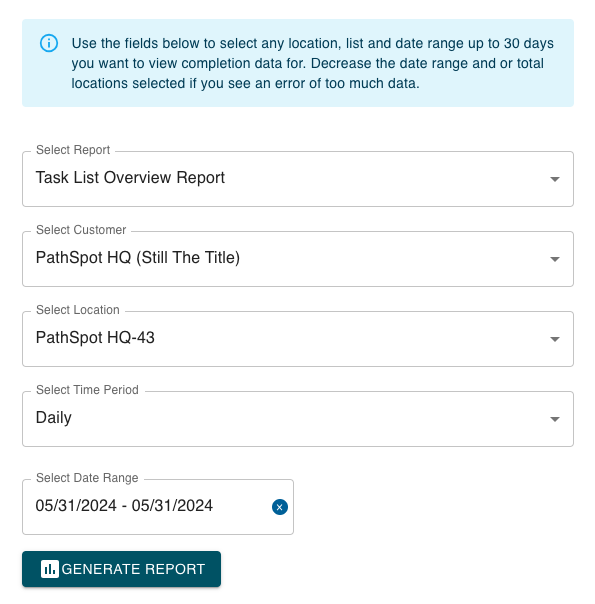Click the Select Customer field label
Image resolution: width=595 pixels, height=604 pixels.
click(x=81, y=230)
